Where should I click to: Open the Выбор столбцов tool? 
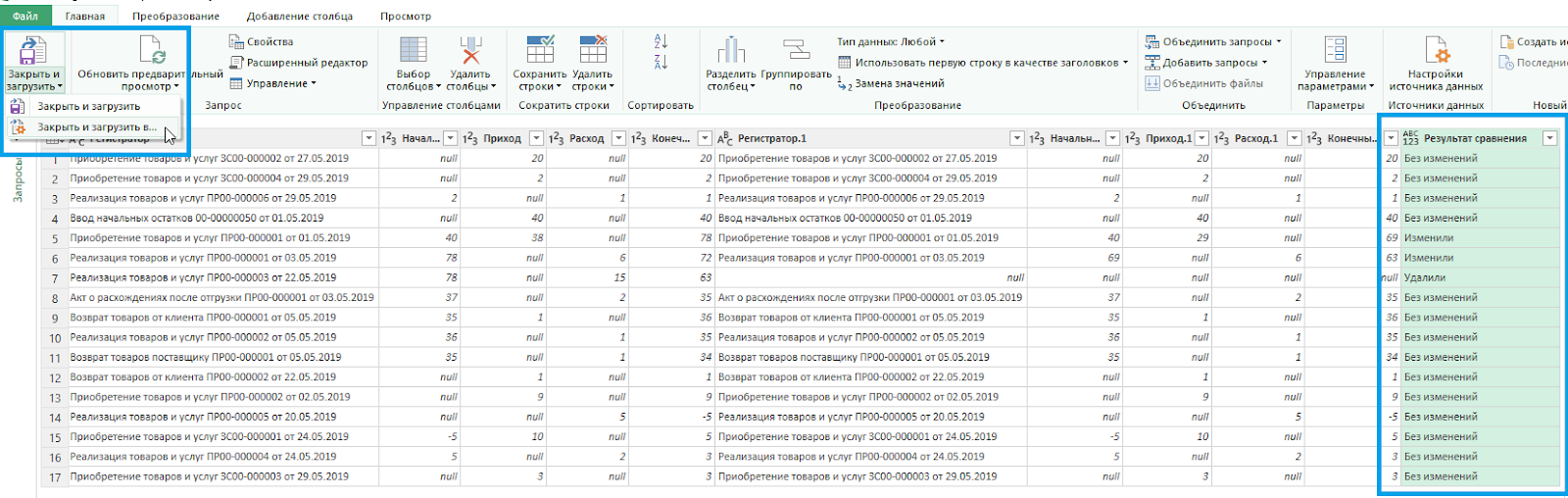pos(413,51)
